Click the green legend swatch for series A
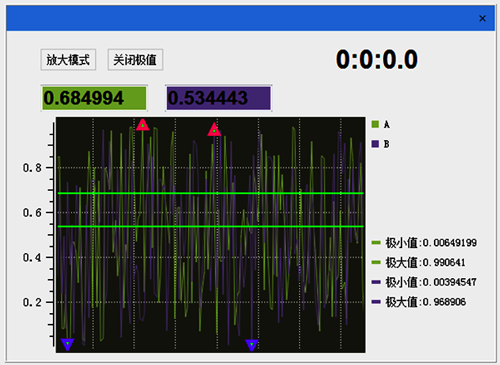The image size is (500, 365). [375, 124]
